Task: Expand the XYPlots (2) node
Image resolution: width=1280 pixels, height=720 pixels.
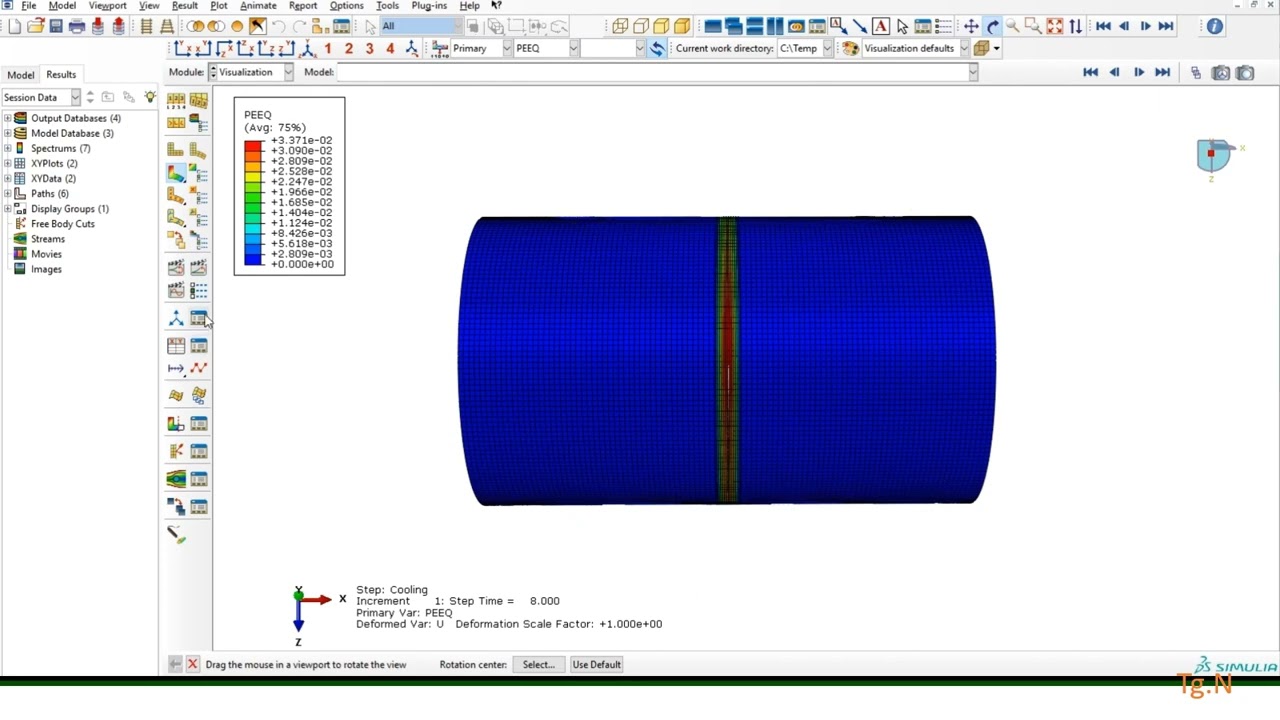Action: (7, 163)
